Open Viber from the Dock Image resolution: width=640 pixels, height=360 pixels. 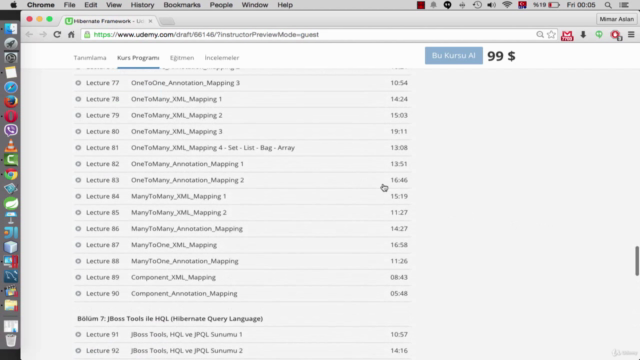click(x=11, y=130)
